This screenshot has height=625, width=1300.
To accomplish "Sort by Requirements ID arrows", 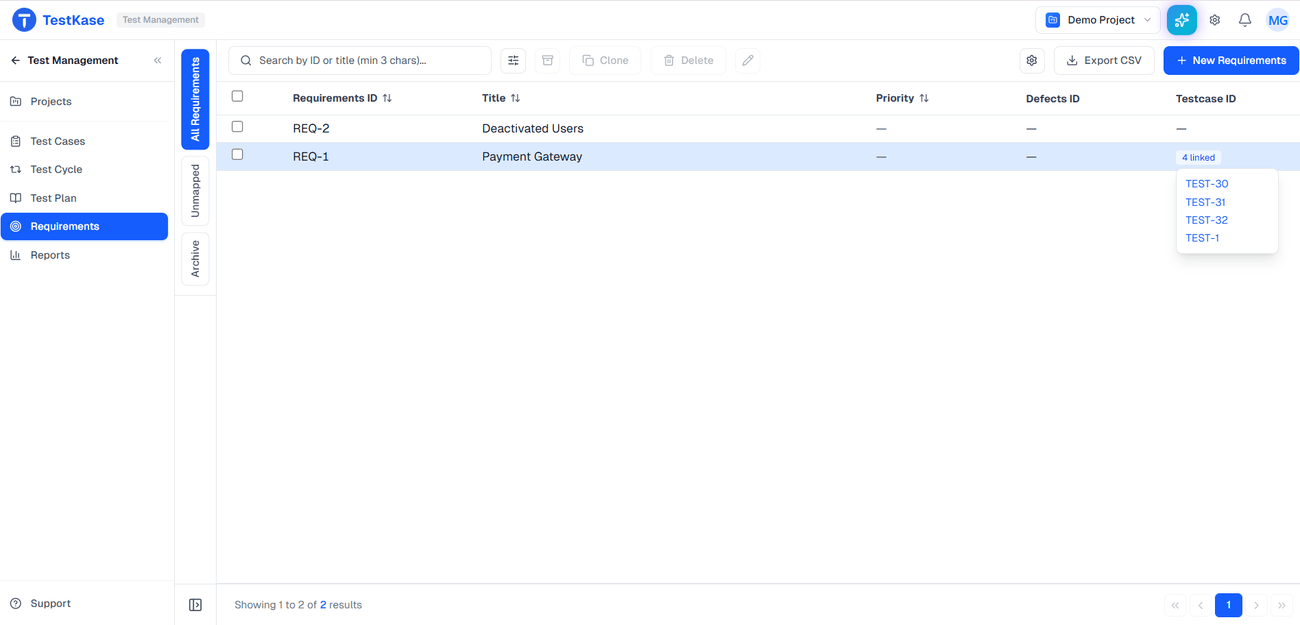I will click(x=387, y=99).
